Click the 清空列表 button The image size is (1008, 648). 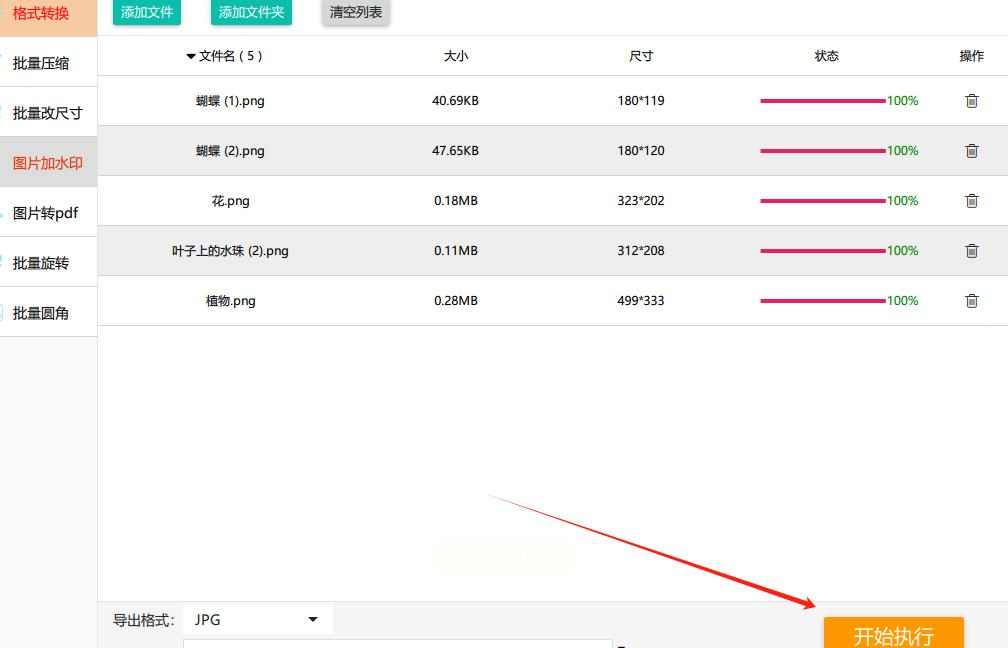coord(356,12)
